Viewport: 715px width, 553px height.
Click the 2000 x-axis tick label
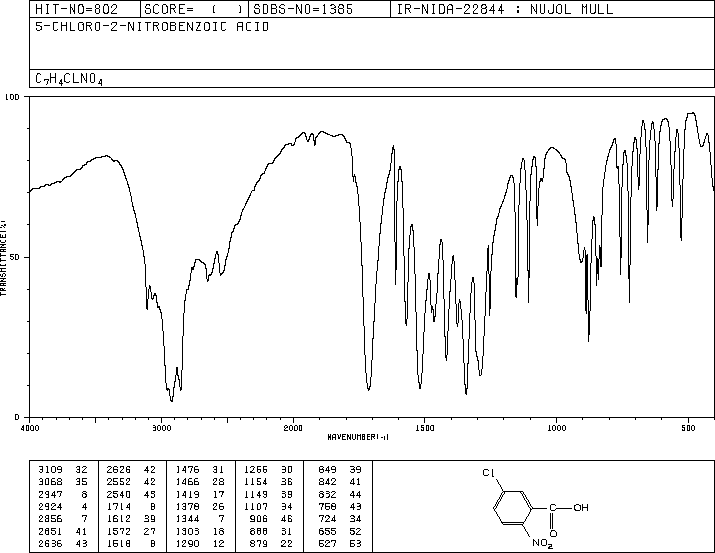coord(293,428)
